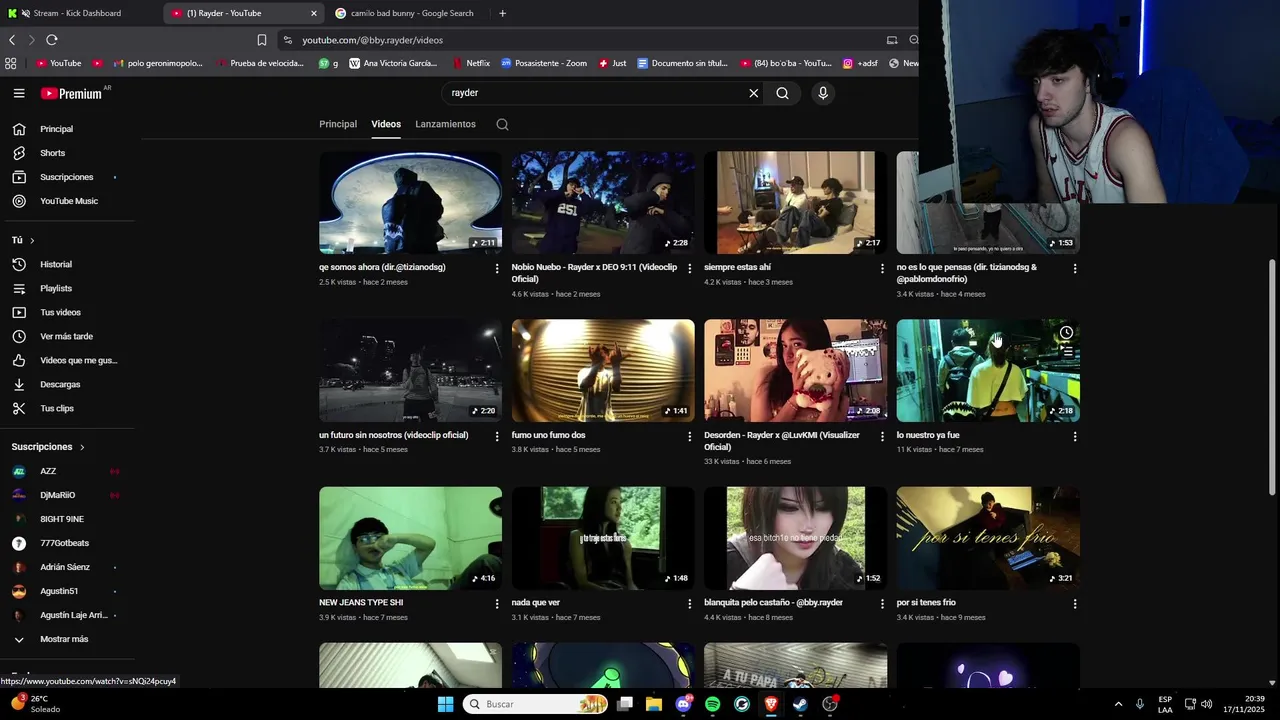The width and height of the screenshot is (1280, 720).
Task: Open 'Posasistente - Zoom' bookmark
Action: tap(544, 63)
